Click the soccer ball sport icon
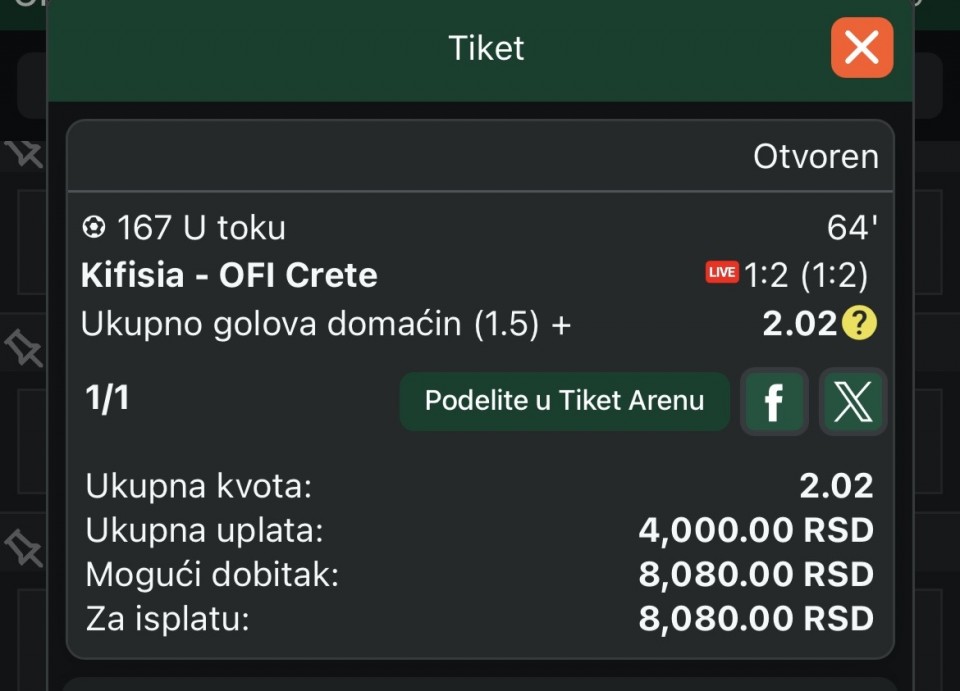 point(93,228)
